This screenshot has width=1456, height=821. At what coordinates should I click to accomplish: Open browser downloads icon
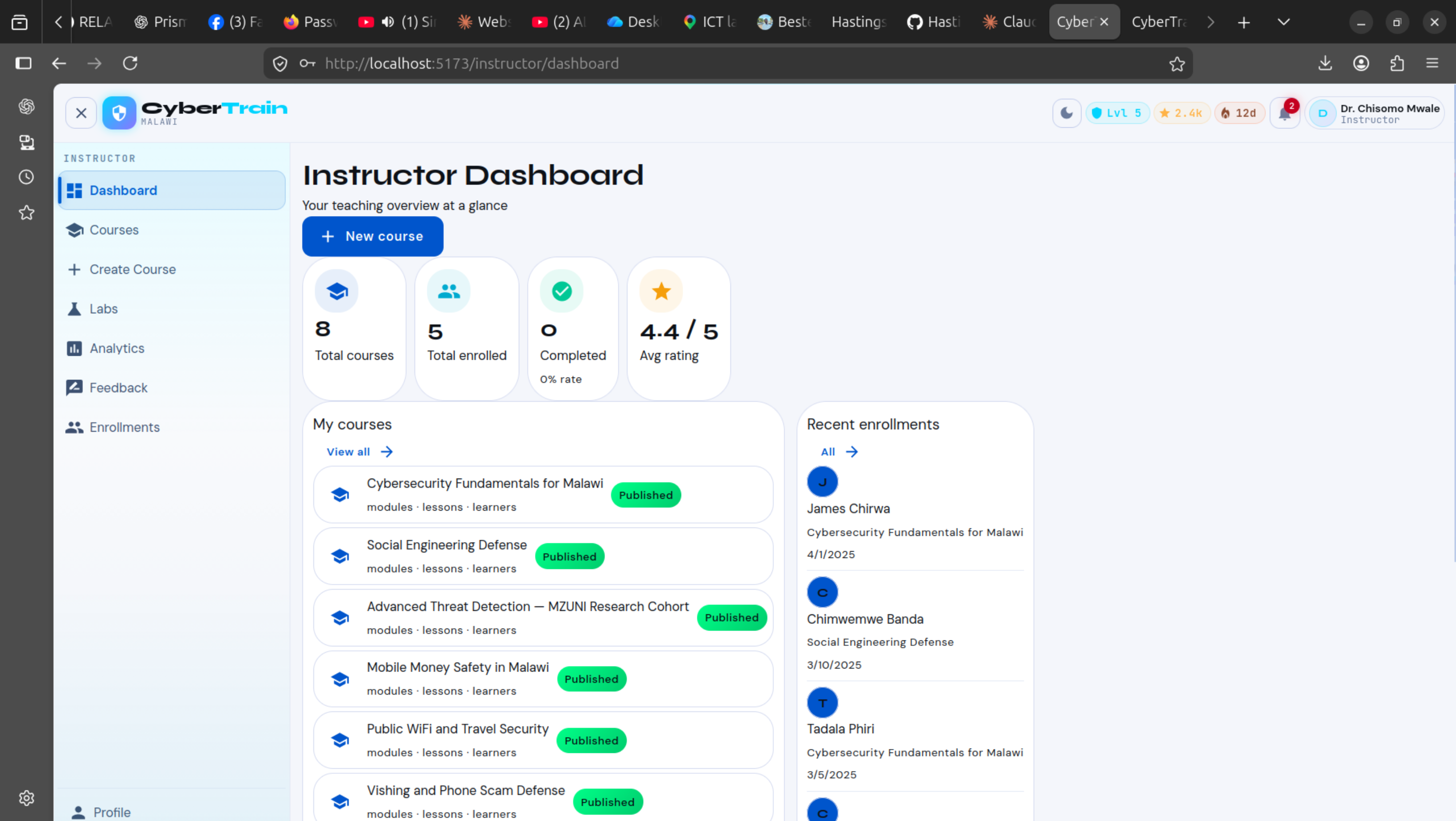tap(1325, 63)
